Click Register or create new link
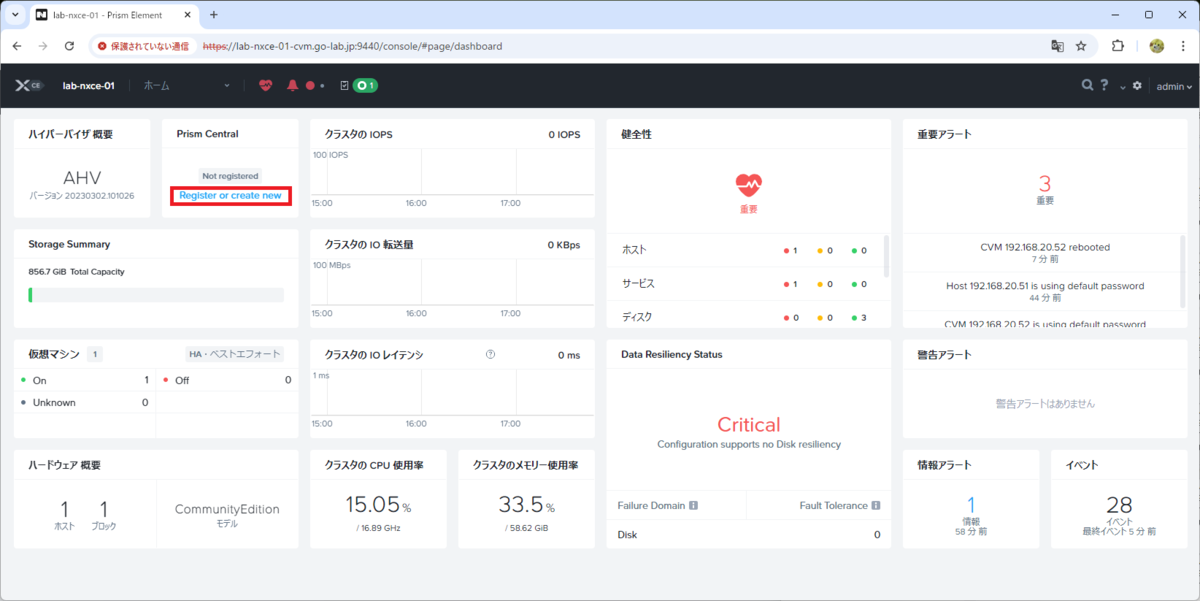The height and width of the screenshot is (601, 1200). [x=231, y=195]
